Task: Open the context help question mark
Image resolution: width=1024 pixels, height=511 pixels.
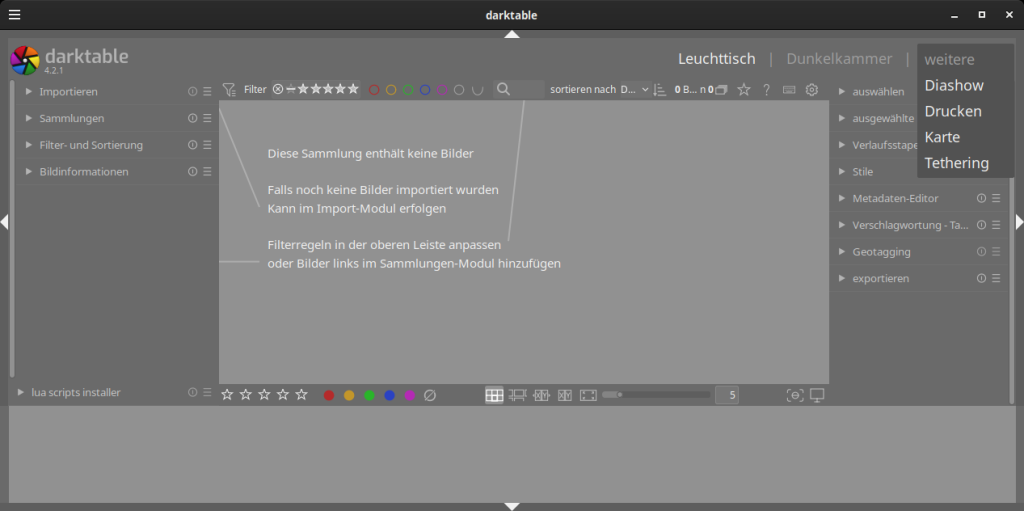Action: (767, 90)
